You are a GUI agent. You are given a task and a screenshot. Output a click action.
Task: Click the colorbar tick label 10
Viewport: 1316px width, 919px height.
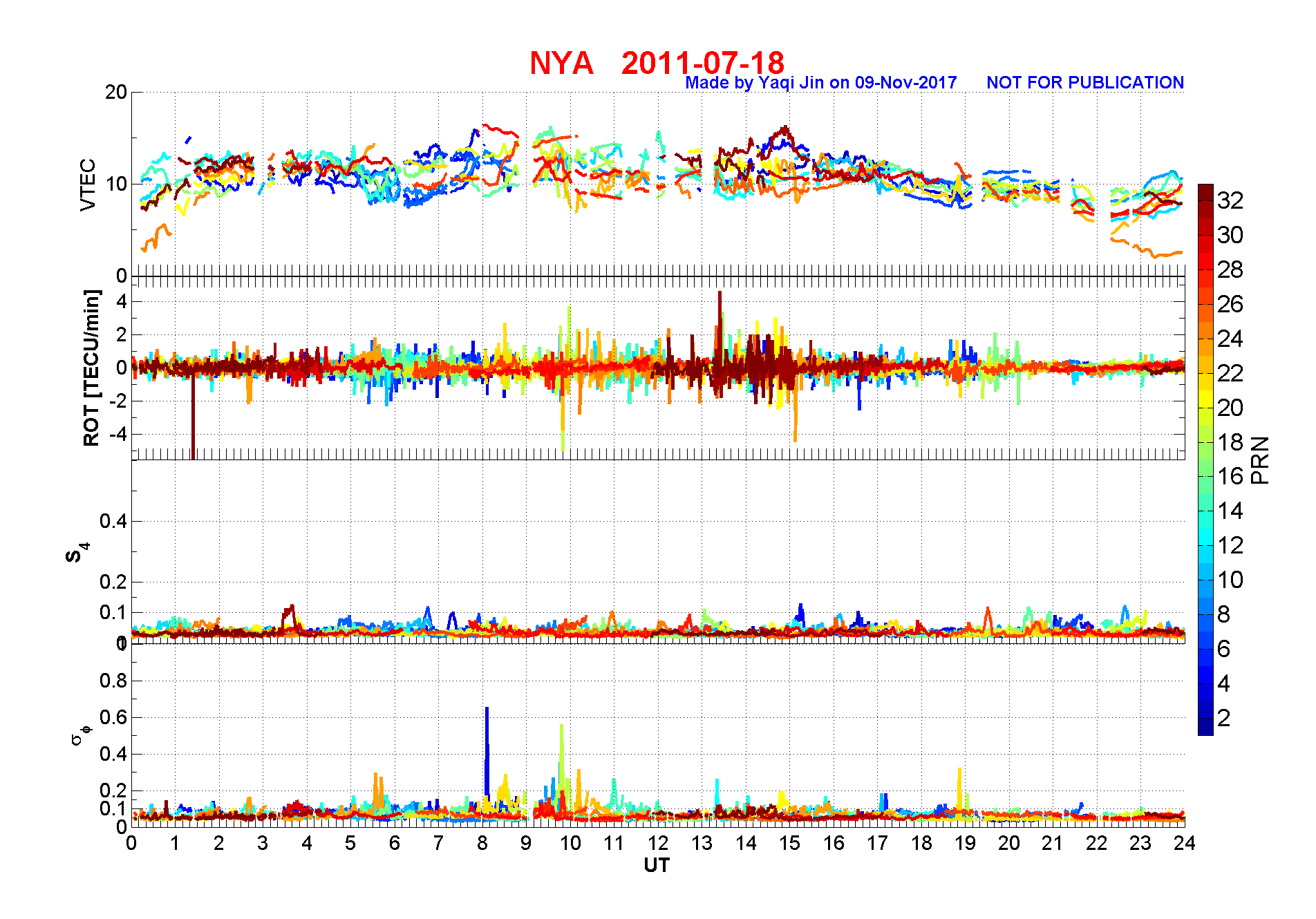1230,580
